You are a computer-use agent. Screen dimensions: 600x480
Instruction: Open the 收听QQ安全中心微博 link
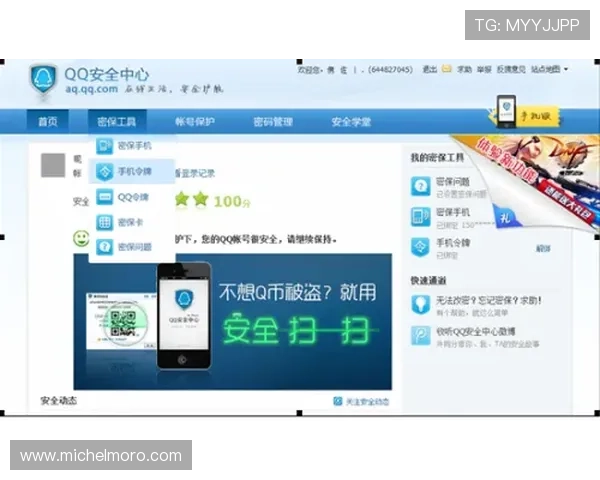476,331
